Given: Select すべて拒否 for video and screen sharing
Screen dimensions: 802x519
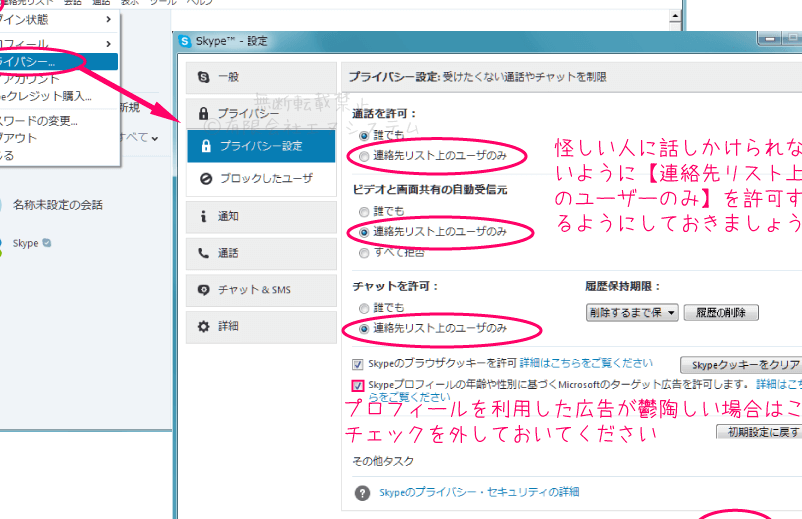Looking at the screenshot, I should (364, 253).
